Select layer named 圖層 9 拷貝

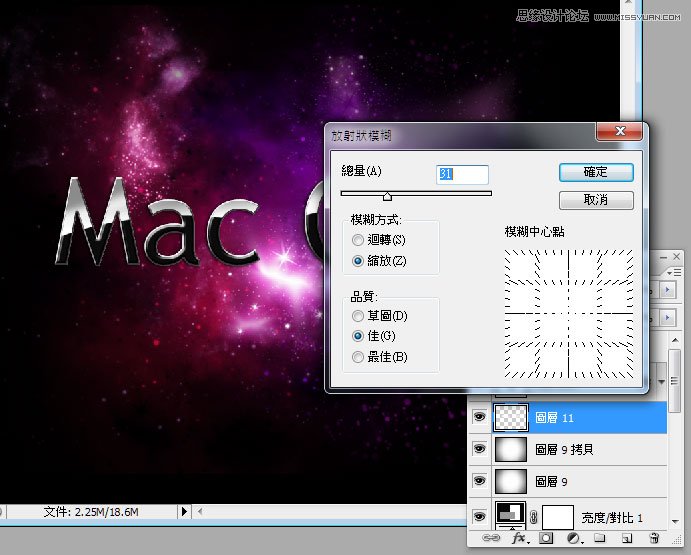click(x=564, y=450)
